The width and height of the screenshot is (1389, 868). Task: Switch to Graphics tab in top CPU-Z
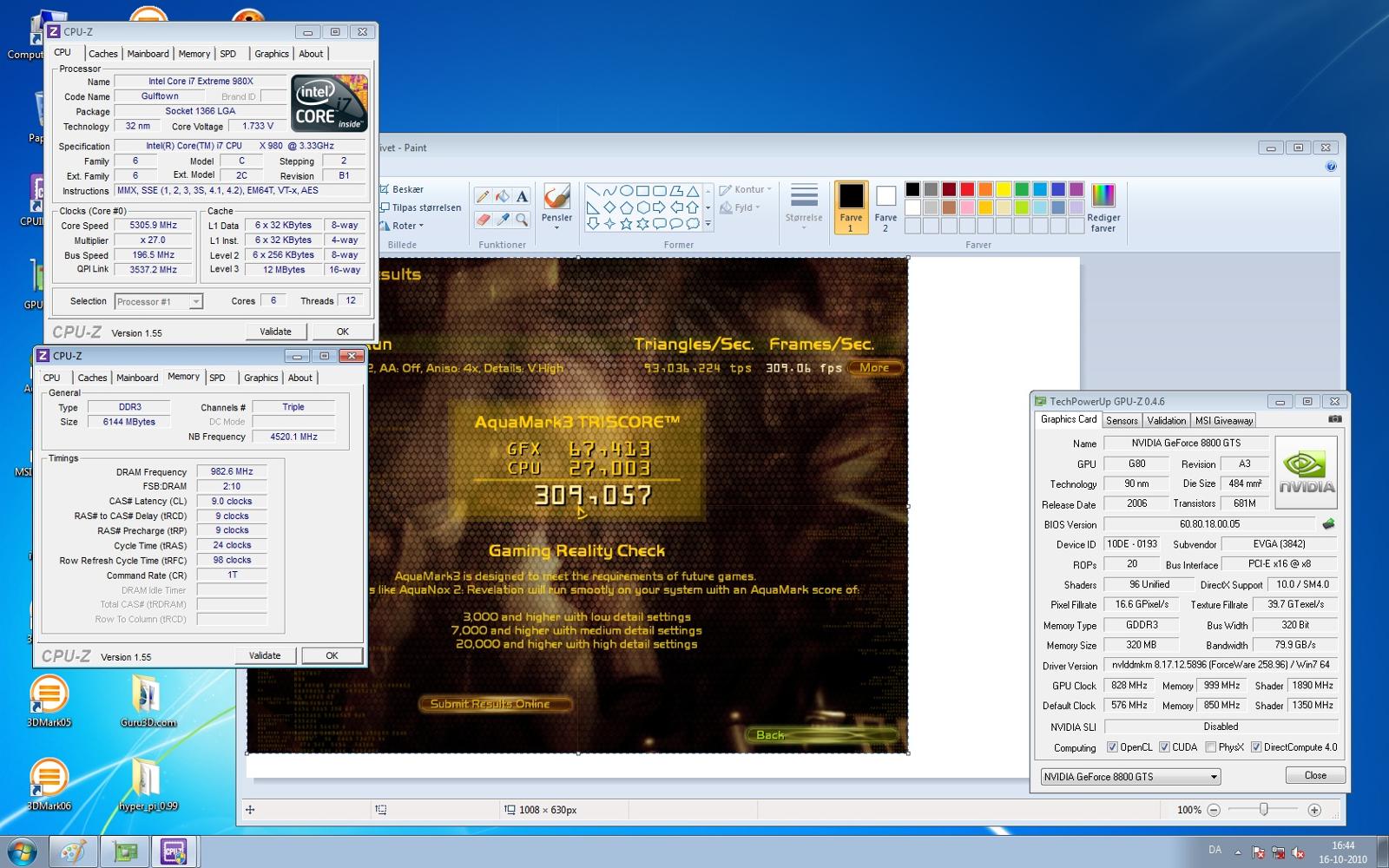coord(272,54)
